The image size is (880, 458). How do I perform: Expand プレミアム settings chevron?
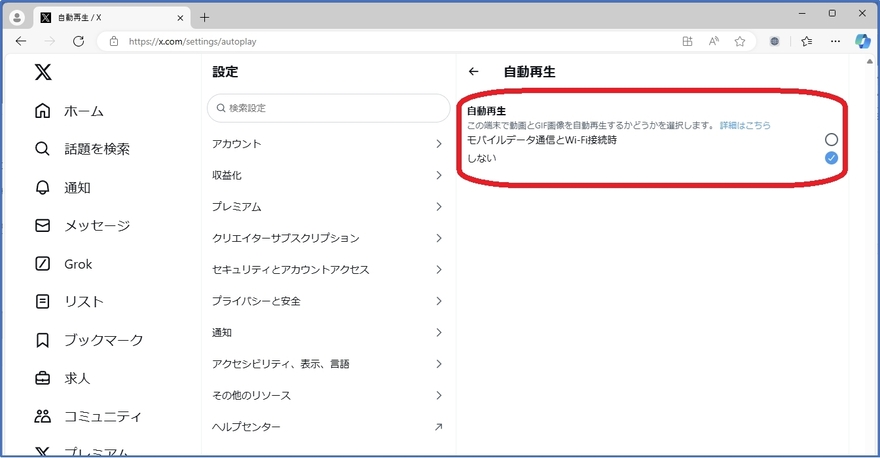coord(439,207)
